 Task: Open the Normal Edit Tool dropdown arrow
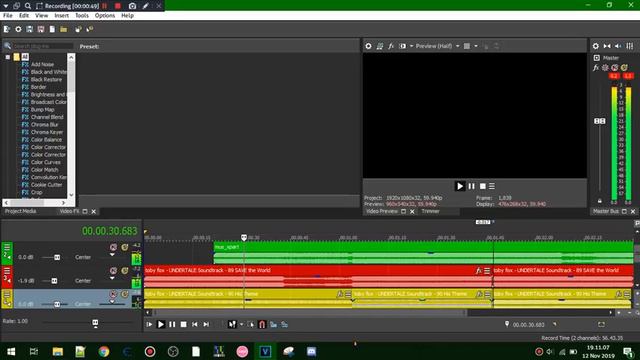241,324
